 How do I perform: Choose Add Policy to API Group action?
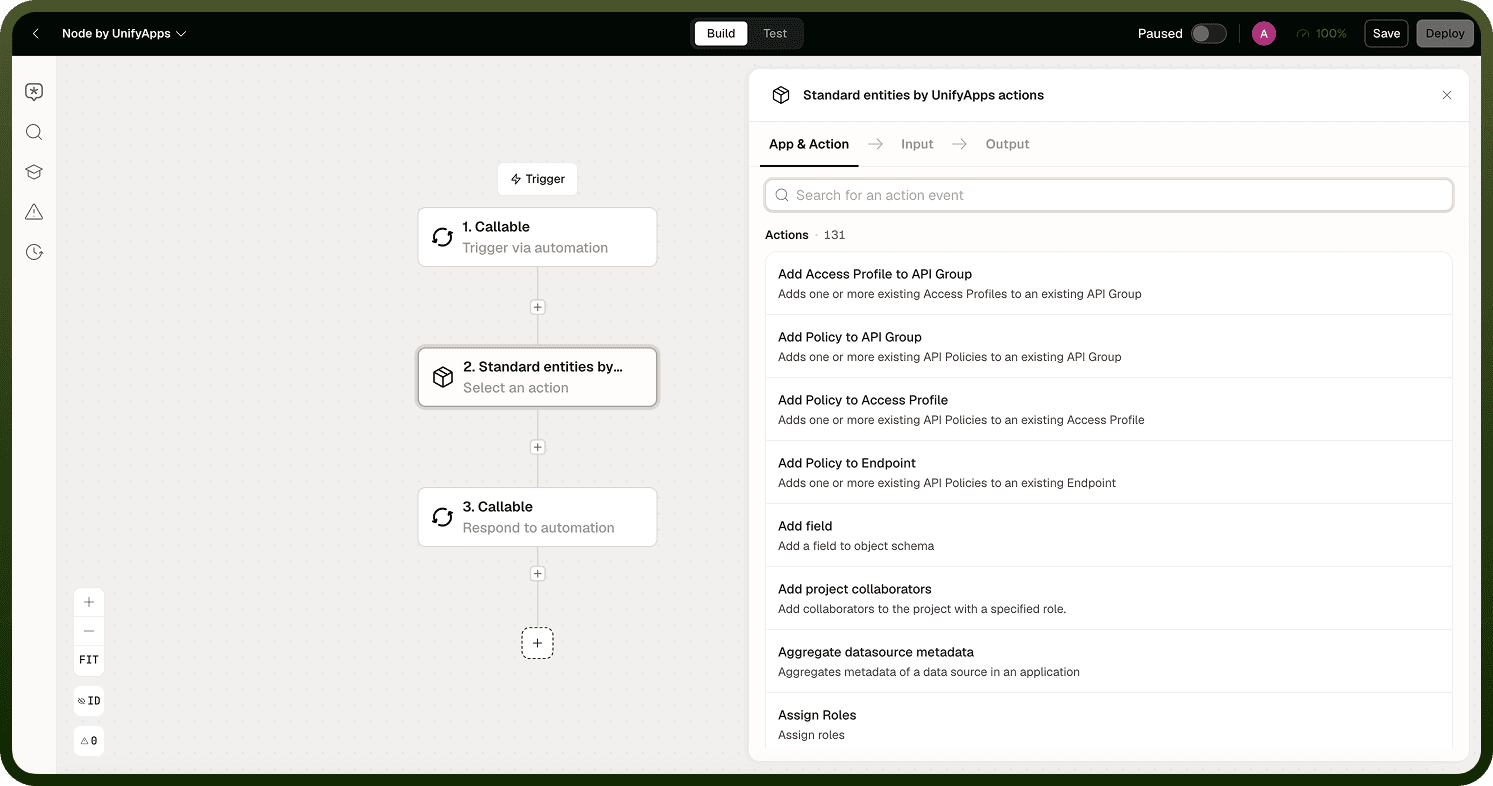[1109, 347]
